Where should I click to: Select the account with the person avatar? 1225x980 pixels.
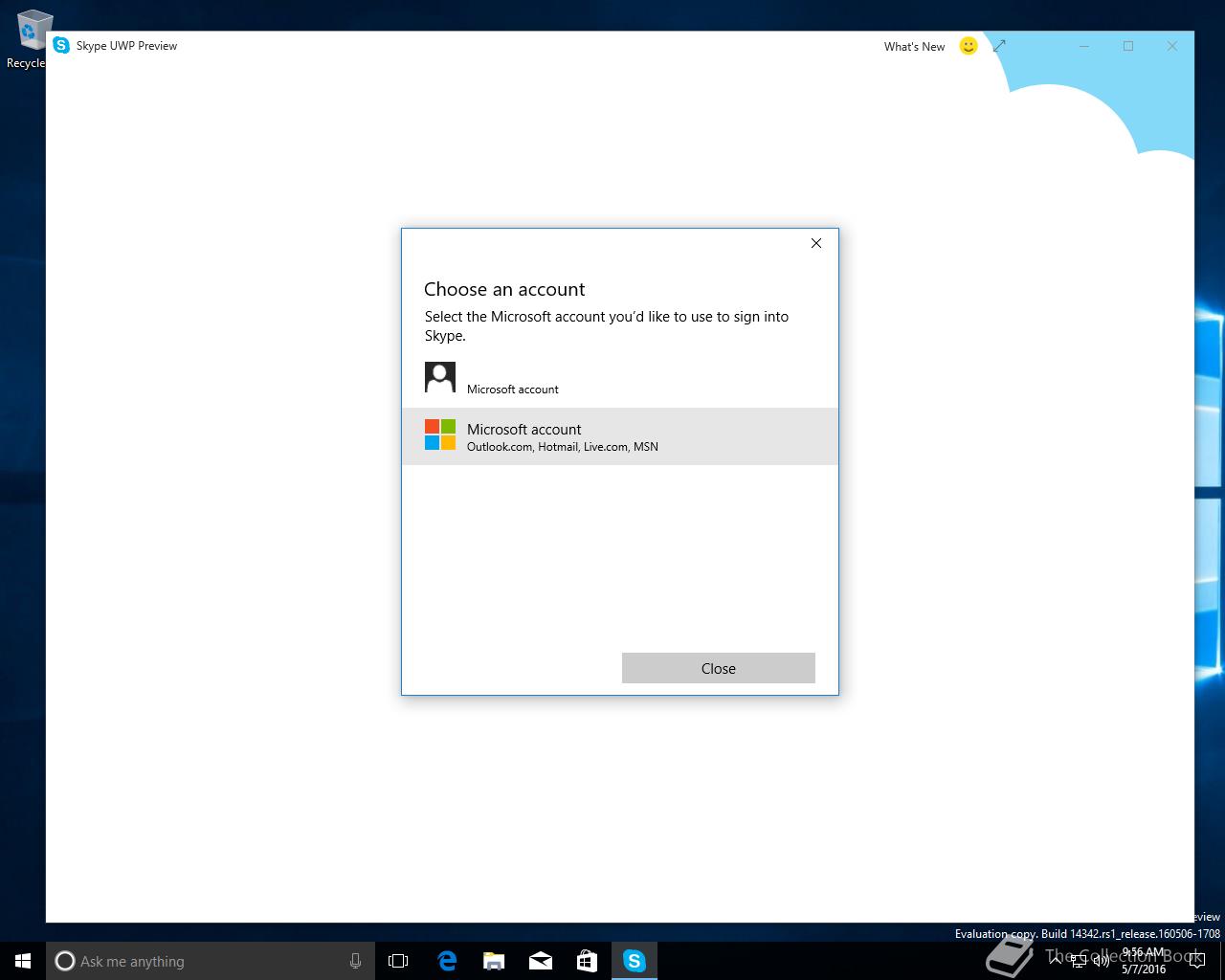619,379
